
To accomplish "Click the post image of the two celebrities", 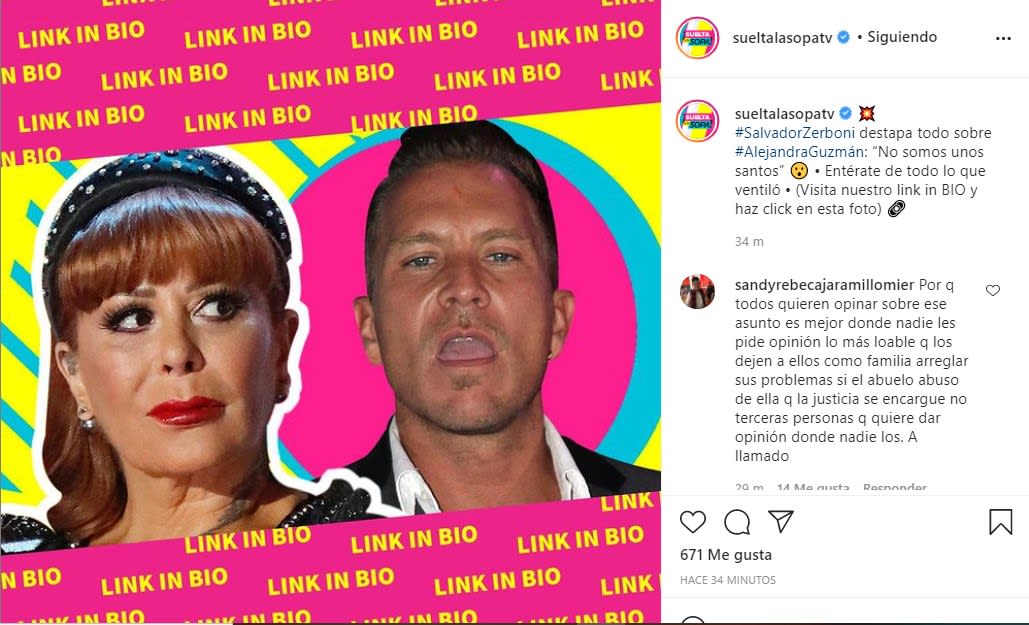I will 330,312.
